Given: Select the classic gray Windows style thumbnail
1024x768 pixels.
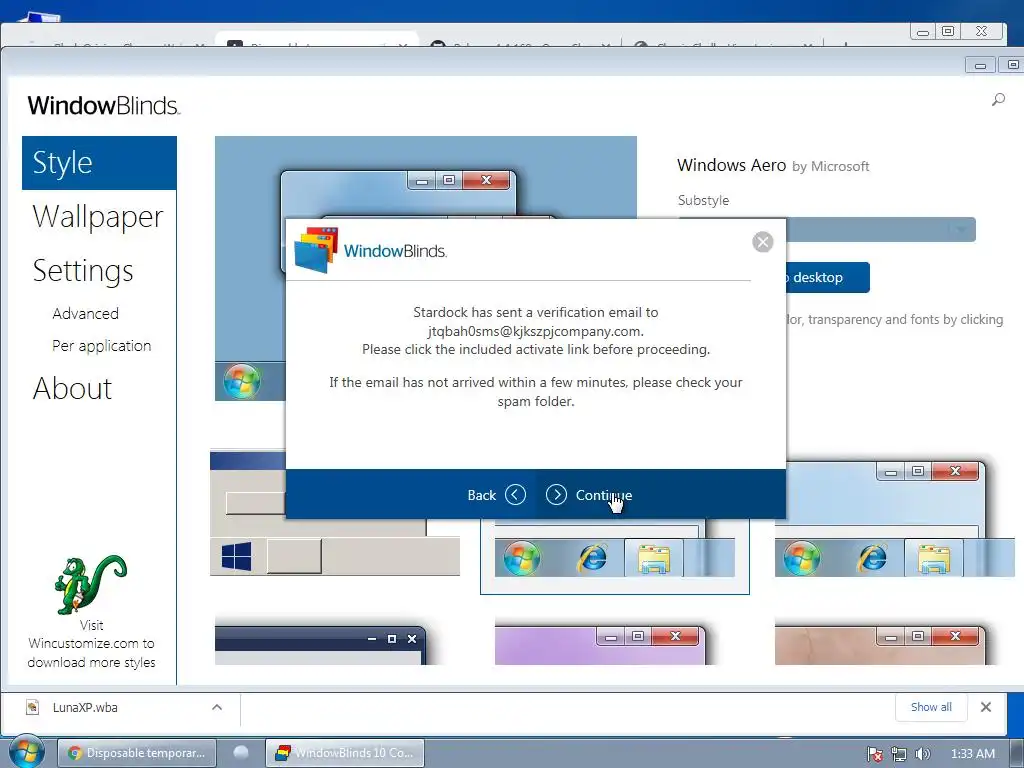Looking at the screenshot, I should 335,513.
